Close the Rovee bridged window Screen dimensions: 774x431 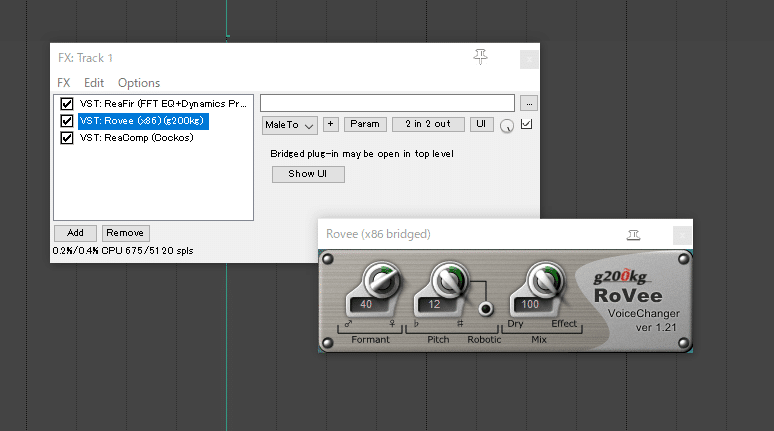(x=682, y=235)
